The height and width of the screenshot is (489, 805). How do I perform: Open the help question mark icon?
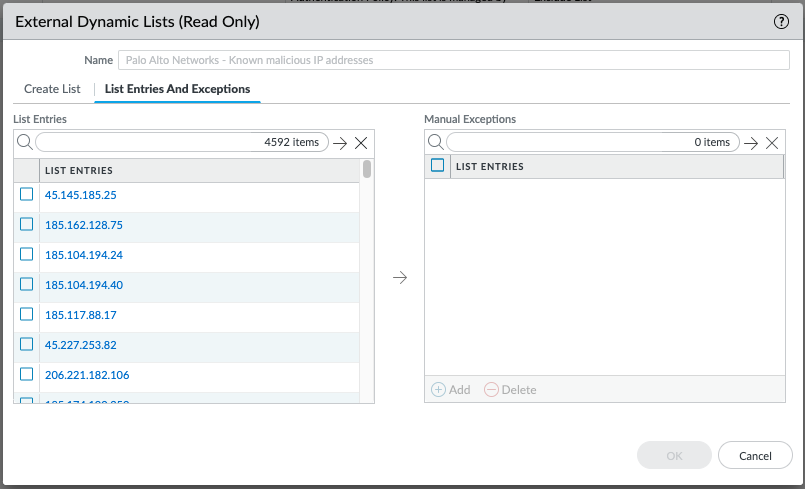click(x=782, y=21)
